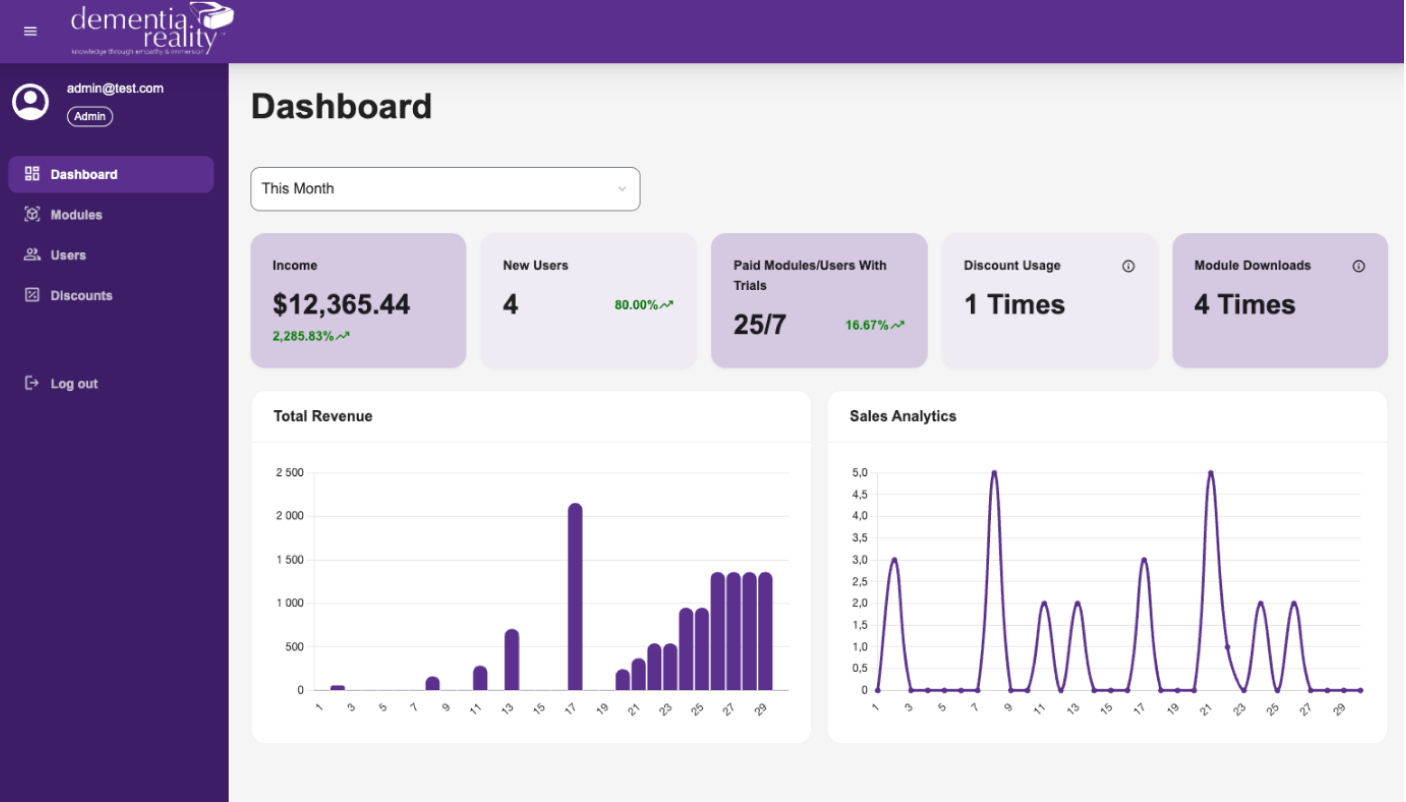Select the Discounts menu item

pyautogui.click(x=81, y=295)
